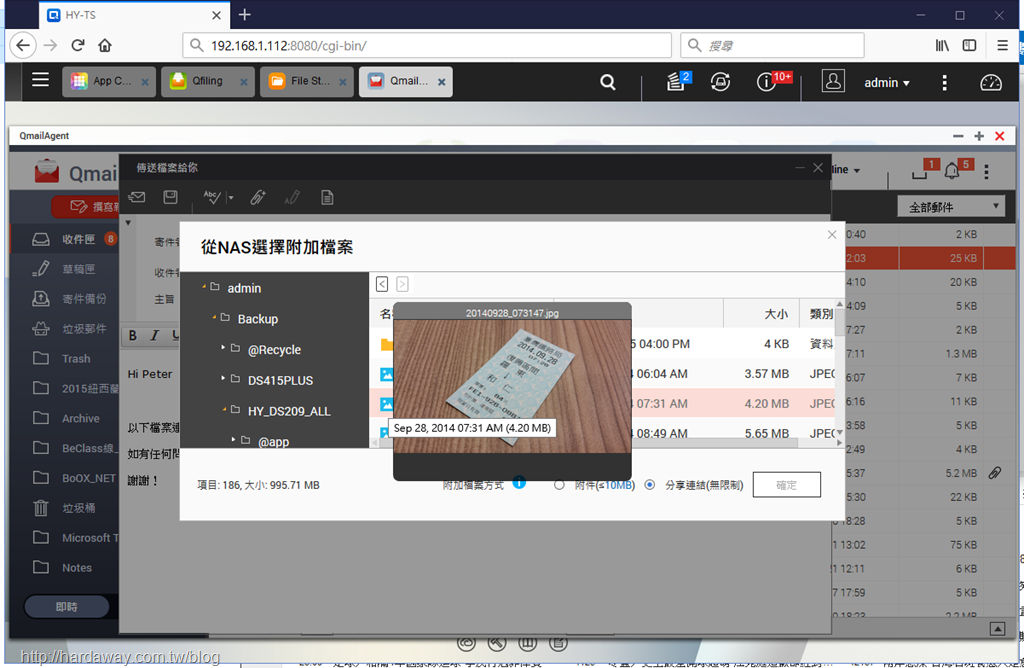Screen dimensions: 1024x668
Task: Expand the @app folder node
Action: pos(234,439)
